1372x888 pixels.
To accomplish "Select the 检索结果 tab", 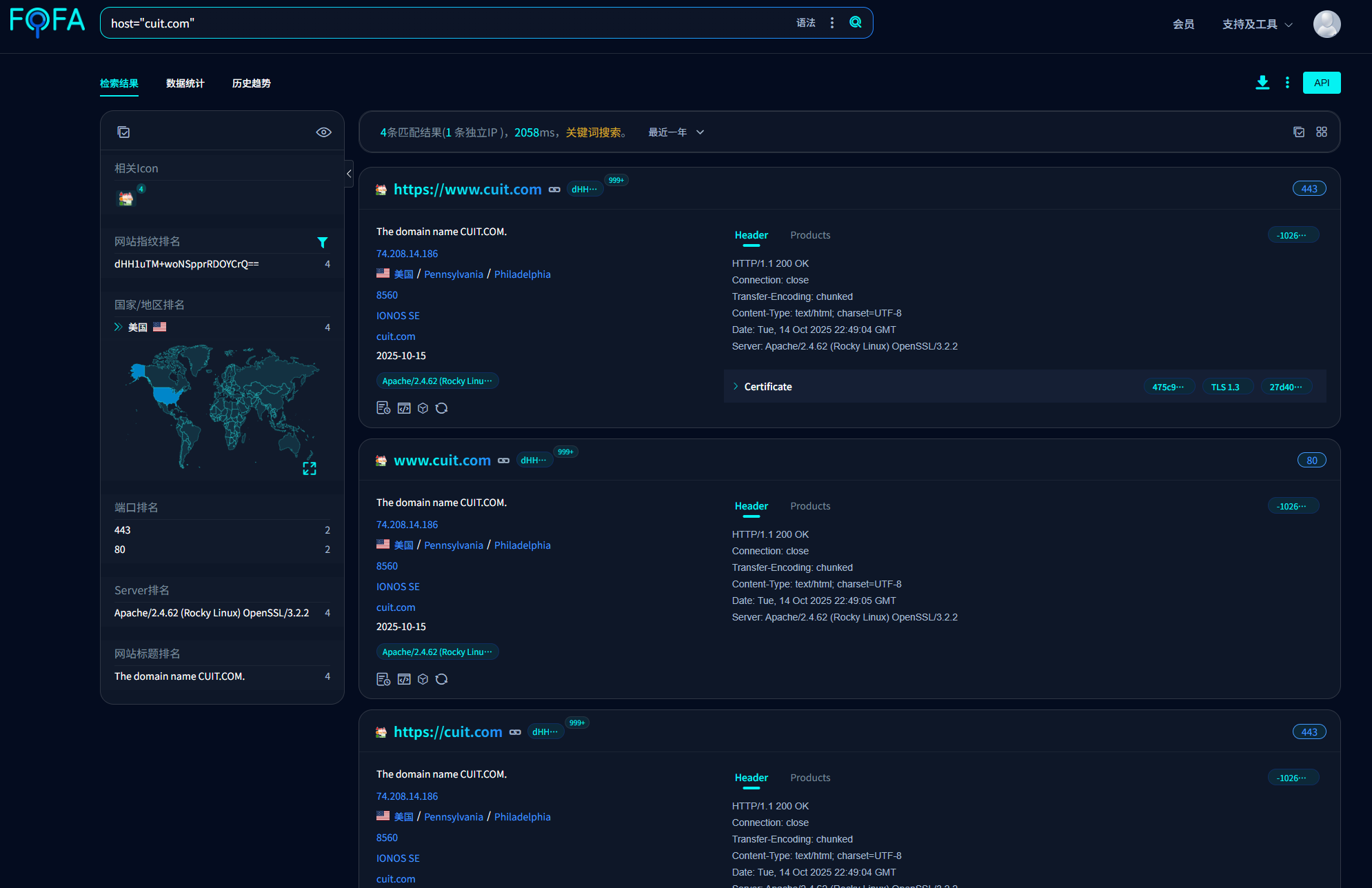I will [119, 83].
